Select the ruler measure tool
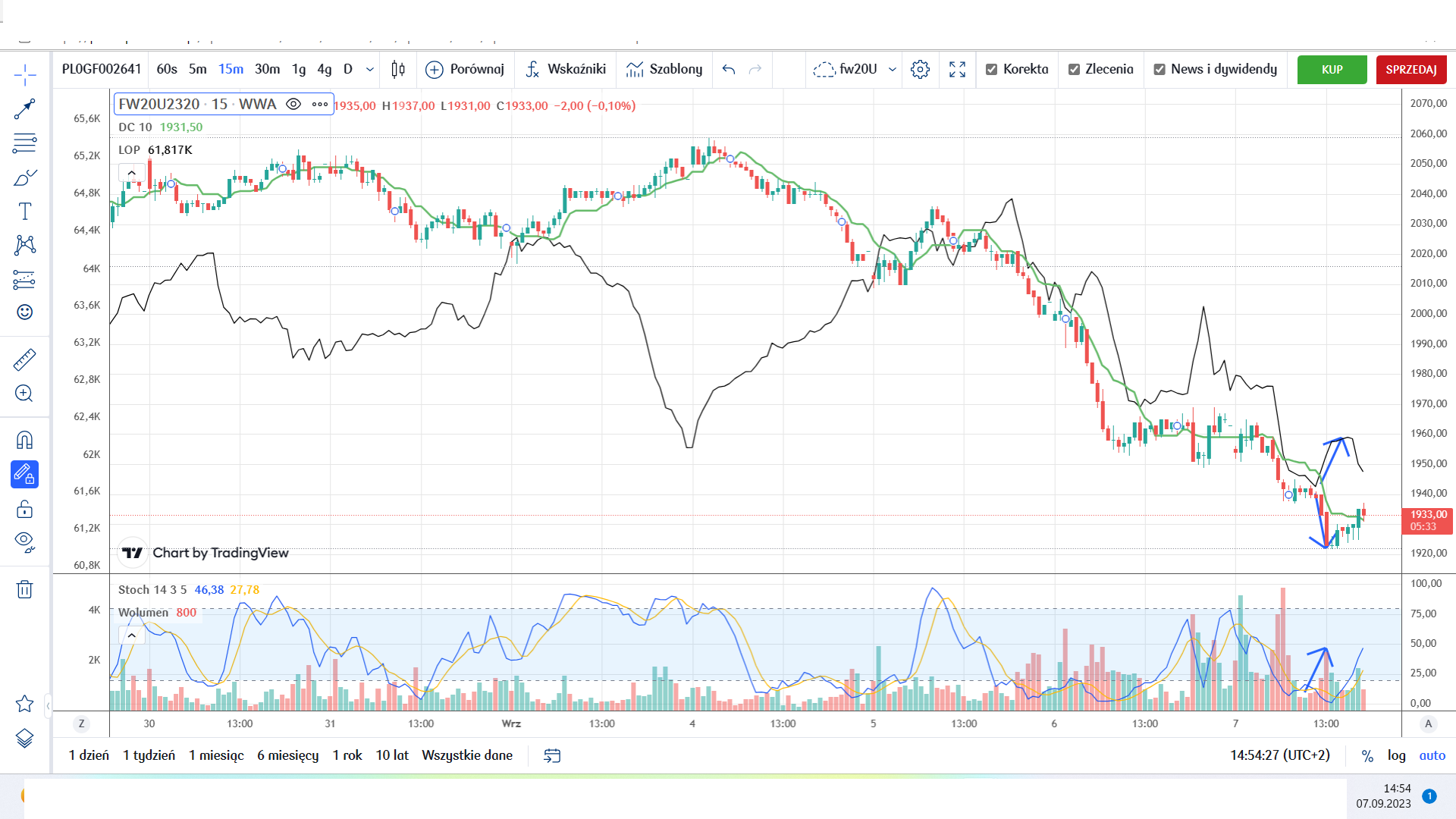The width and height of the screenshot is (1456, 819). [24, 359]
